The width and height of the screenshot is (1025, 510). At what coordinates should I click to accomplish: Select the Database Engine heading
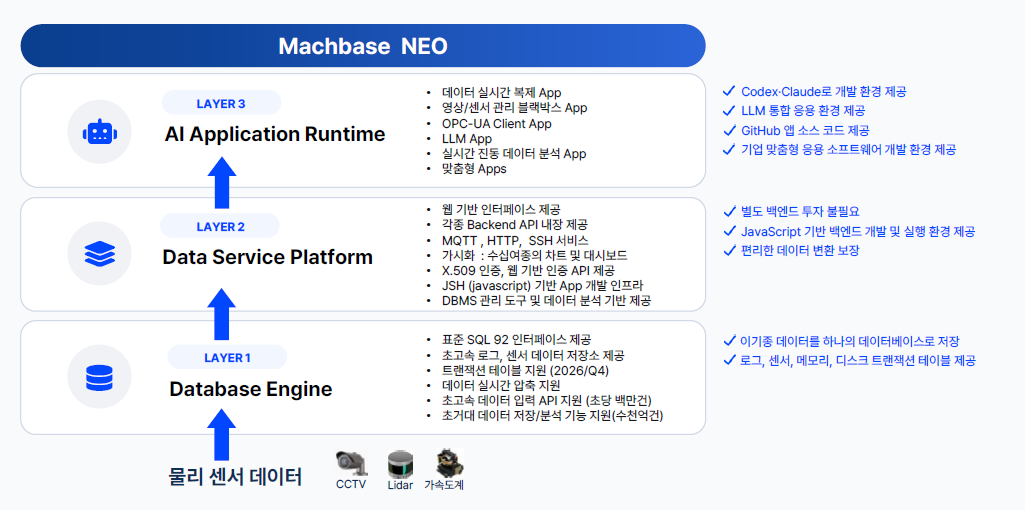pyautogui.click(x=250, y=390)
